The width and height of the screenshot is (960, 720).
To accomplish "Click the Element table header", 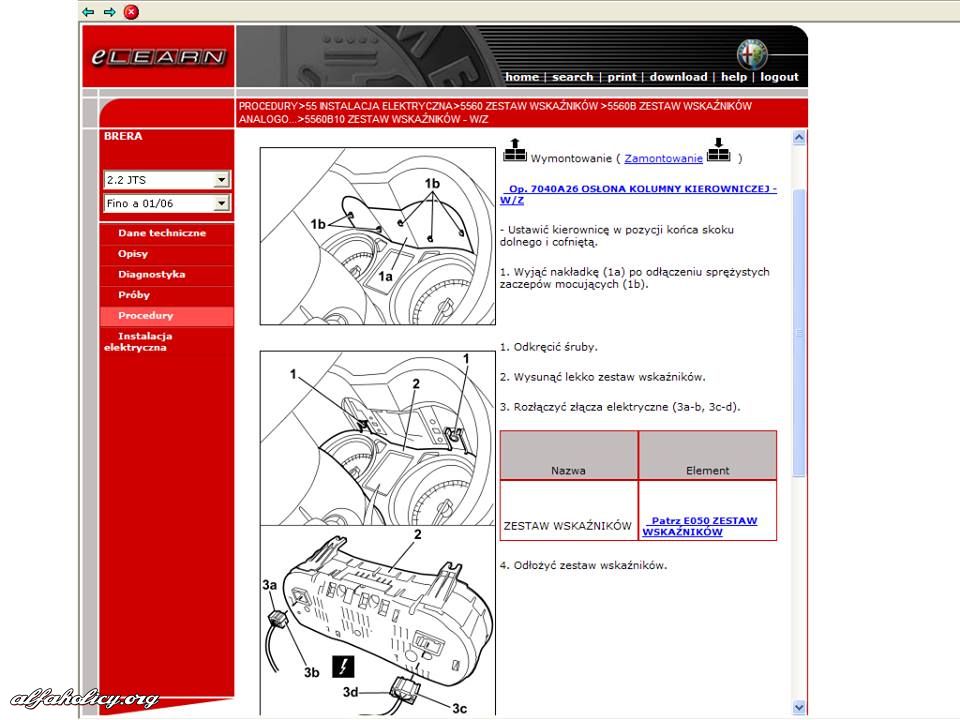I will point(708,456).
